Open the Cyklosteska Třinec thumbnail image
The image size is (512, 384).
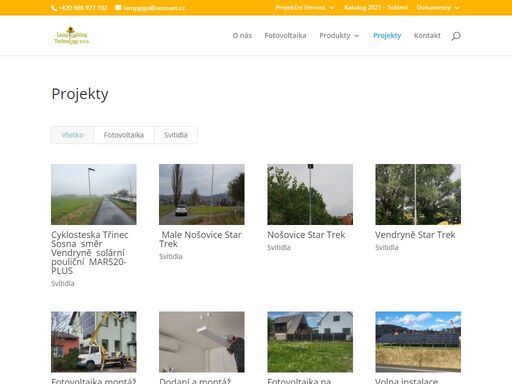(x=94, y=194)
